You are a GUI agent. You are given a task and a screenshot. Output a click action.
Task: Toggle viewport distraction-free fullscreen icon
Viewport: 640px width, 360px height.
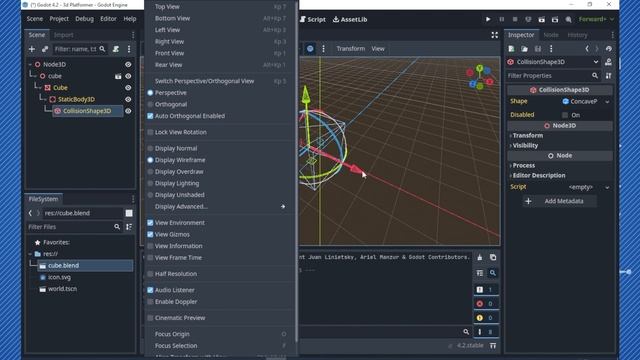point(495,35)
